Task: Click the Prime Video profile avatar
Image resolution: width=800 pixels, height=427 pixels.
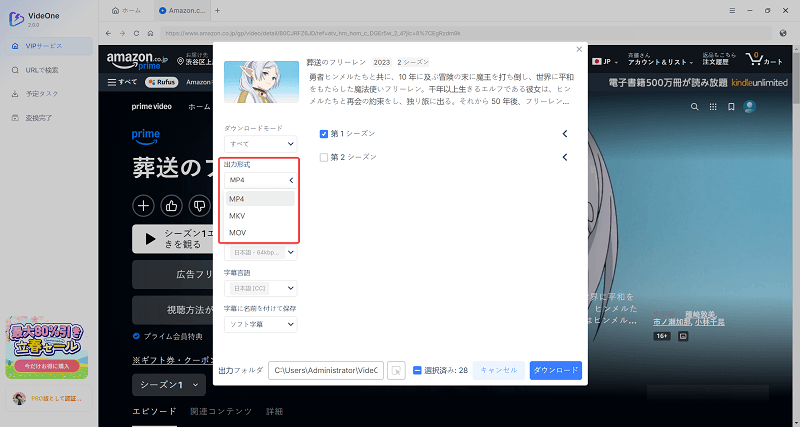Action: click(x=749, y=107)
